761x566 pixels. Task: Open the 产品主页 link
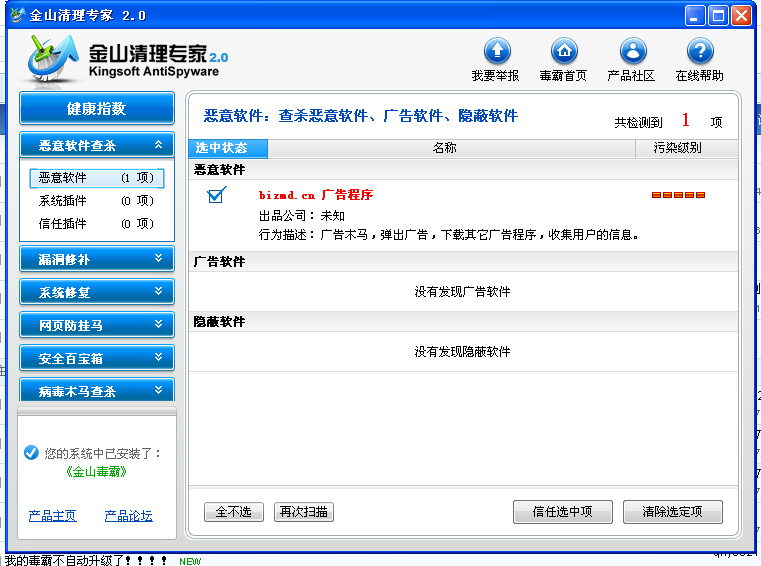tap(52, 516)
